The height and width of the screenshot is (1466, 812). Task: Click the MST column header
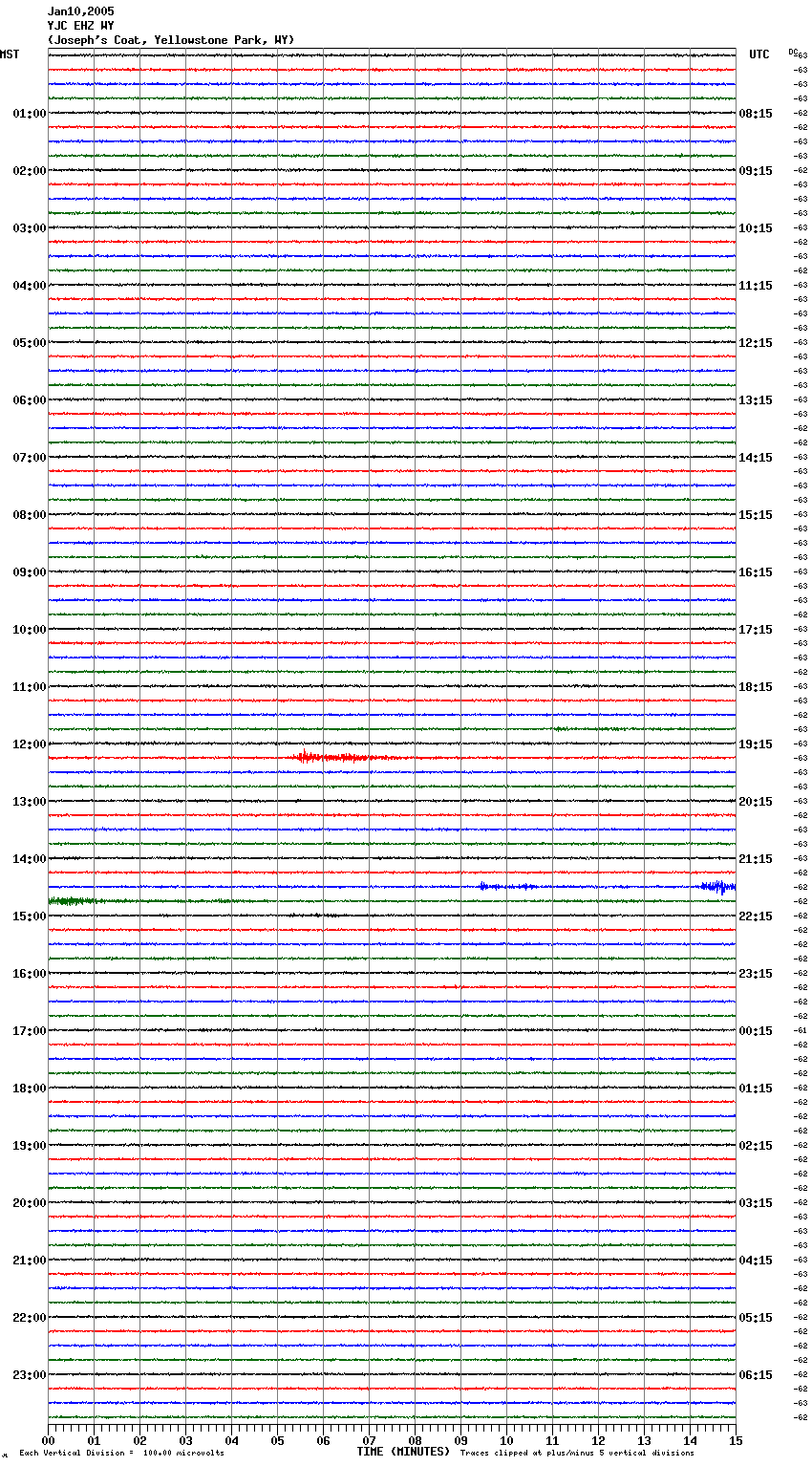tap(10, 54)
